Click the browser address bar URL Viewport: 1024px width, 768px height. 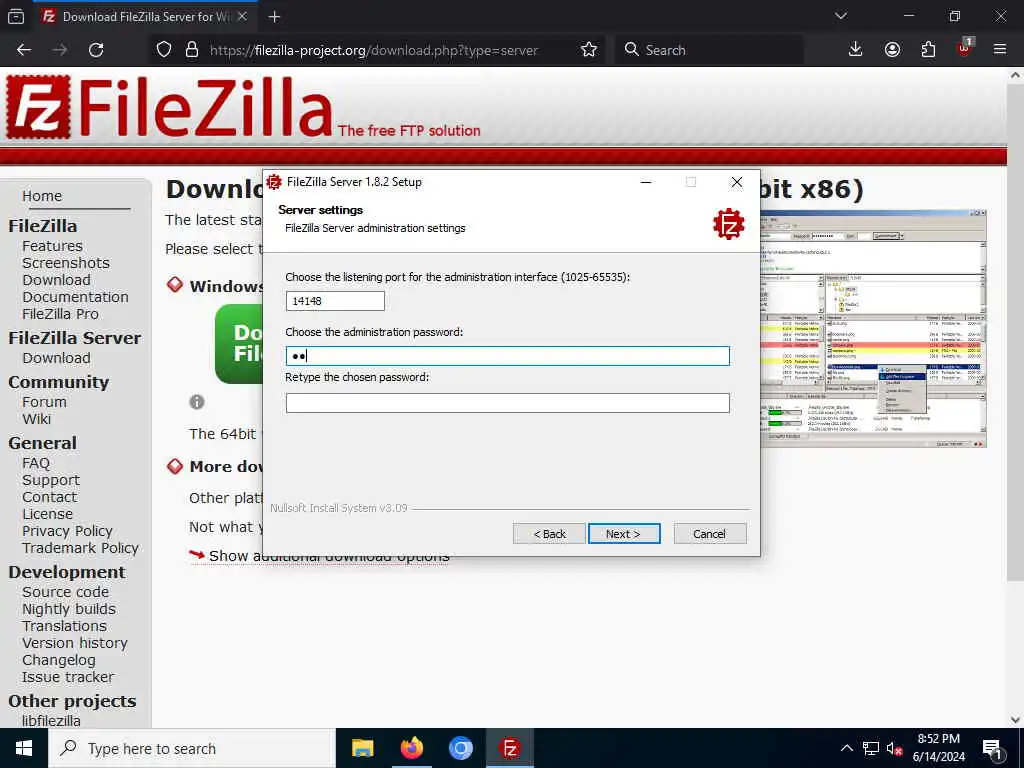[374, 50]
